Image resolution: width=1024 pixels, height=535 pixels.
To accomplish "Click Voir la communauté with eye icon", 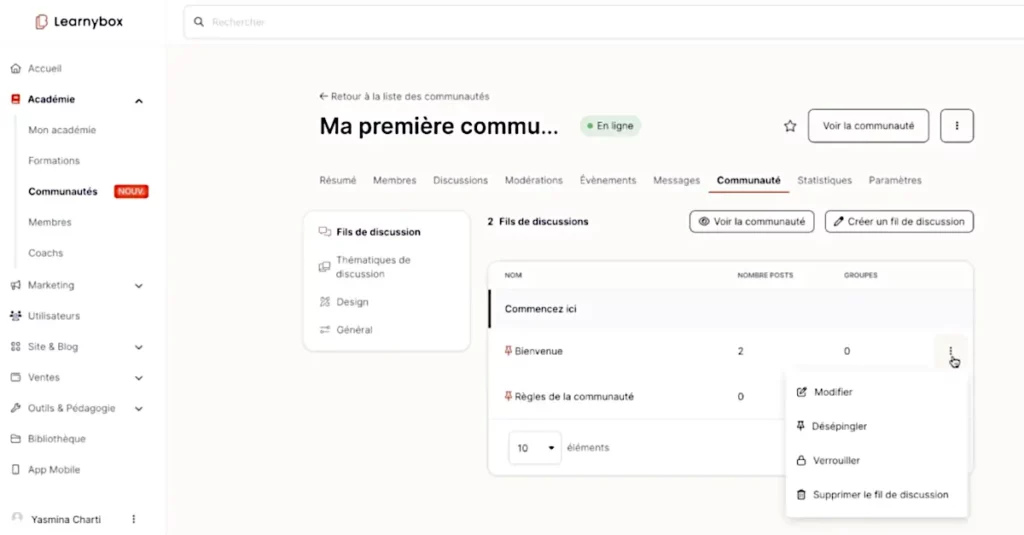I will click(752, 221).
